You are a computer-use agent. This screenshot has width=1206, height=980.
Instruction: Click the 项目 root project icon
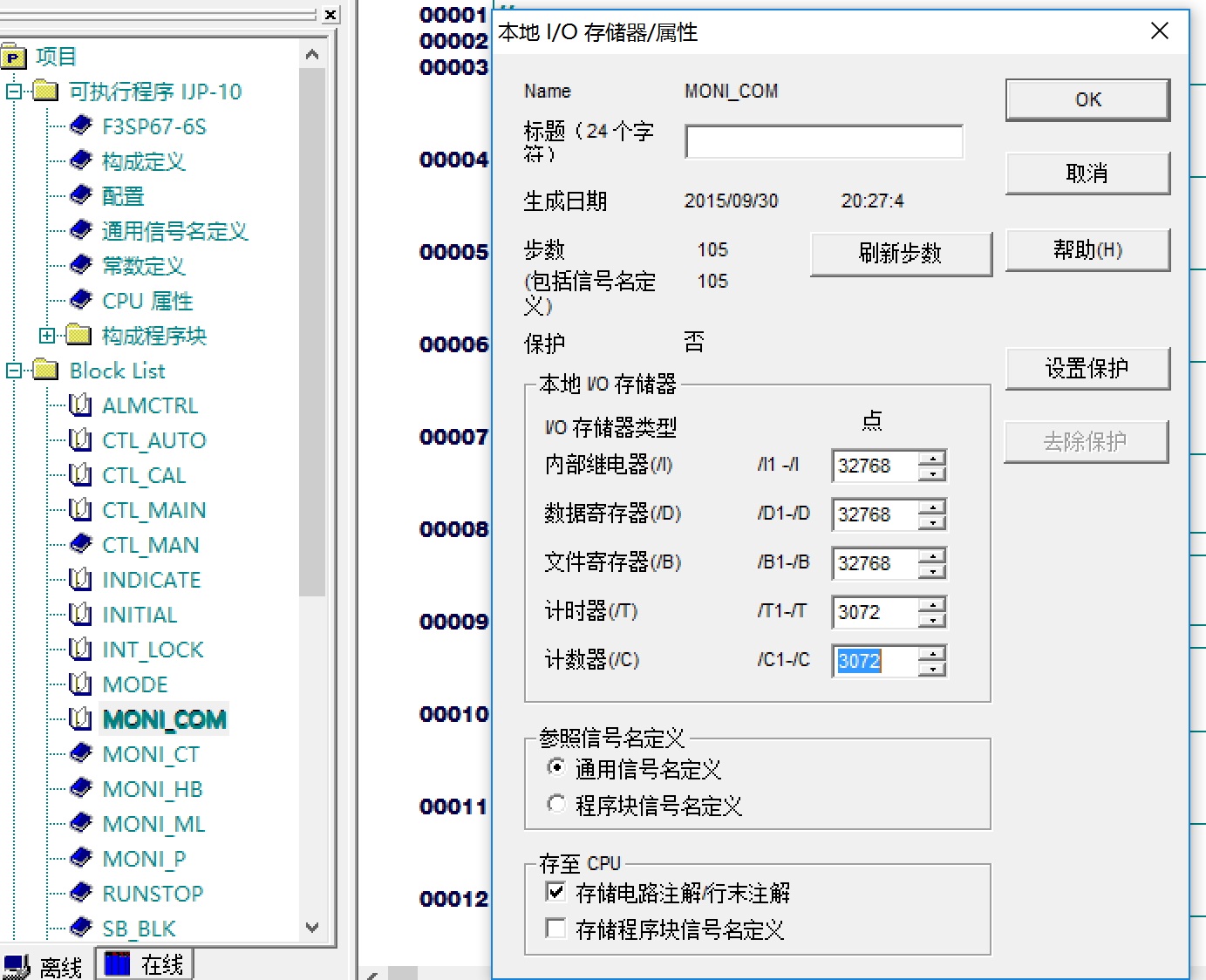14,58
